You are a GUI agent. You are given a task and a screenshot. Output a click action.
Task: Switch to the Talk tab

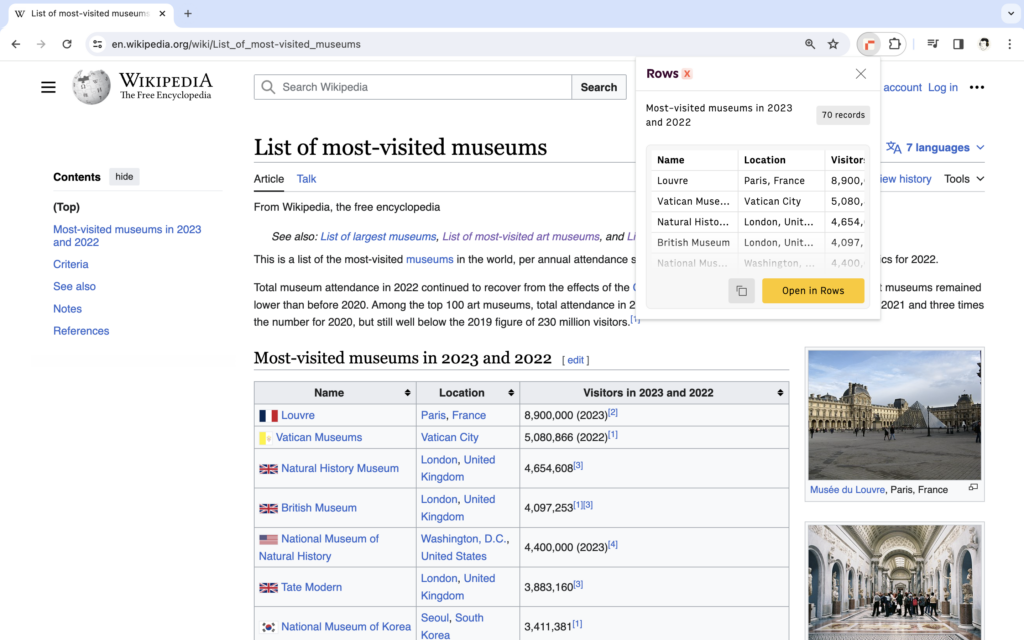(306, 179)
